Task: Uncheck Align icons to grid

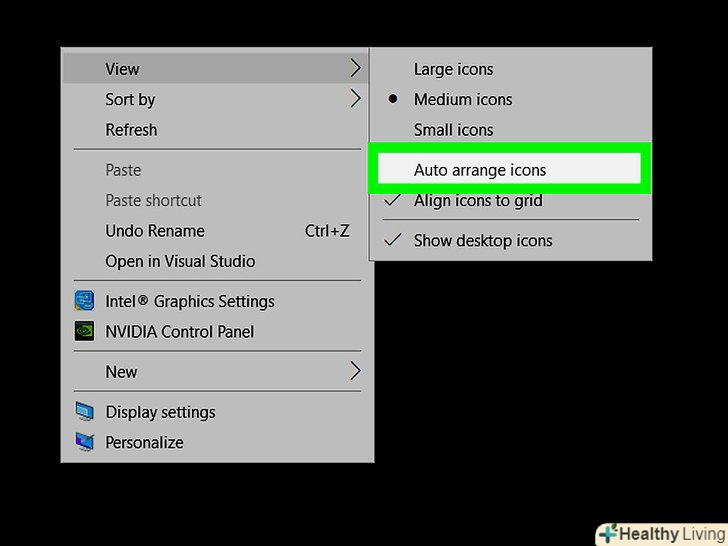Action: [x=478, y=200]
